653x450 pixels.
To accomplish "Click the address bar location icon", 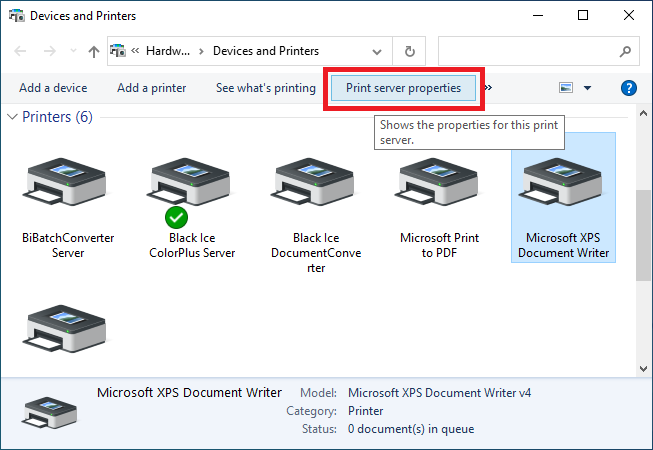I will tap(118, 51).
